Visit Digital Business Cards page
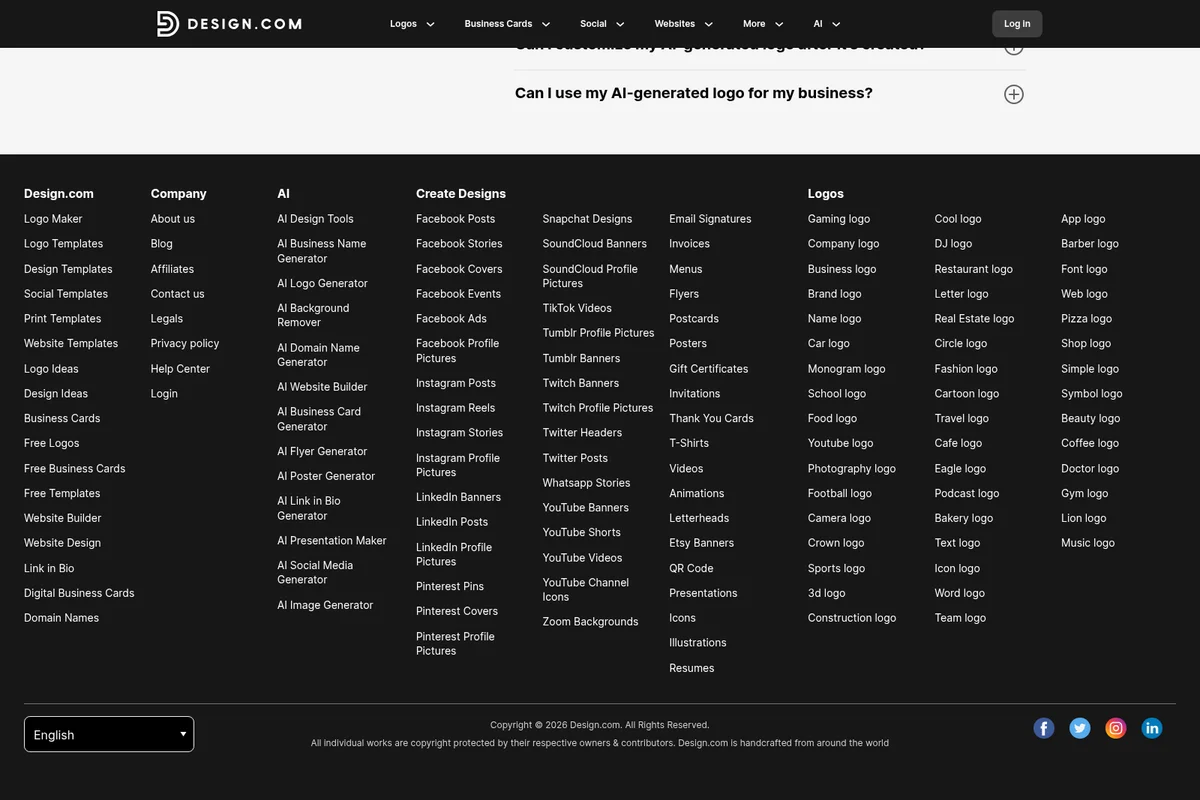The width and height of the screenshot is (1200, 800). [79, 593]
